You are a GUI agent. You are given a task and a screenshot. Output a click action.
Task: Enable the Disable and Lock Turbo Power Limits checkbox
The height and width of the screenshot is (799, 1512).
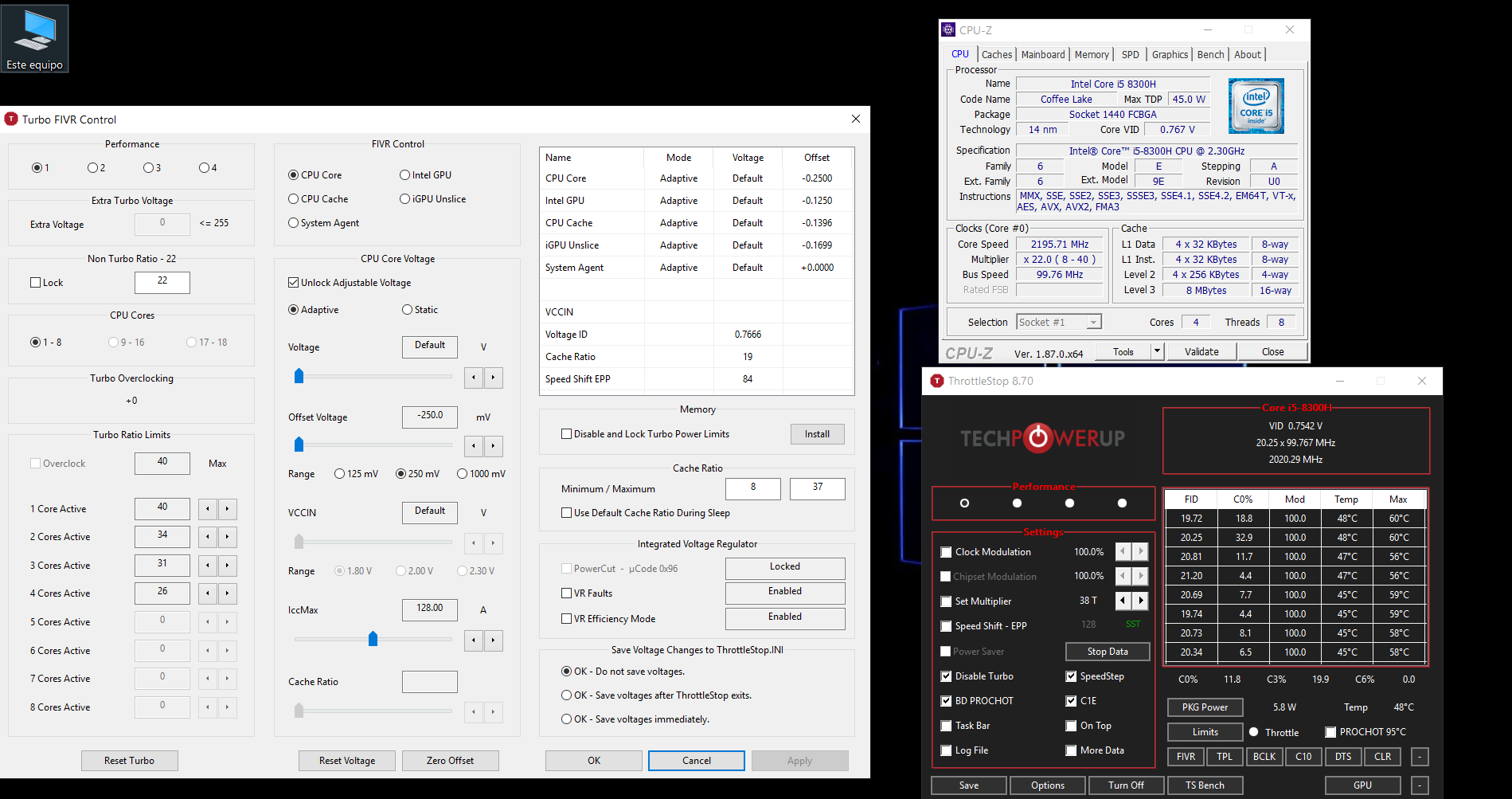click(567, 434)
